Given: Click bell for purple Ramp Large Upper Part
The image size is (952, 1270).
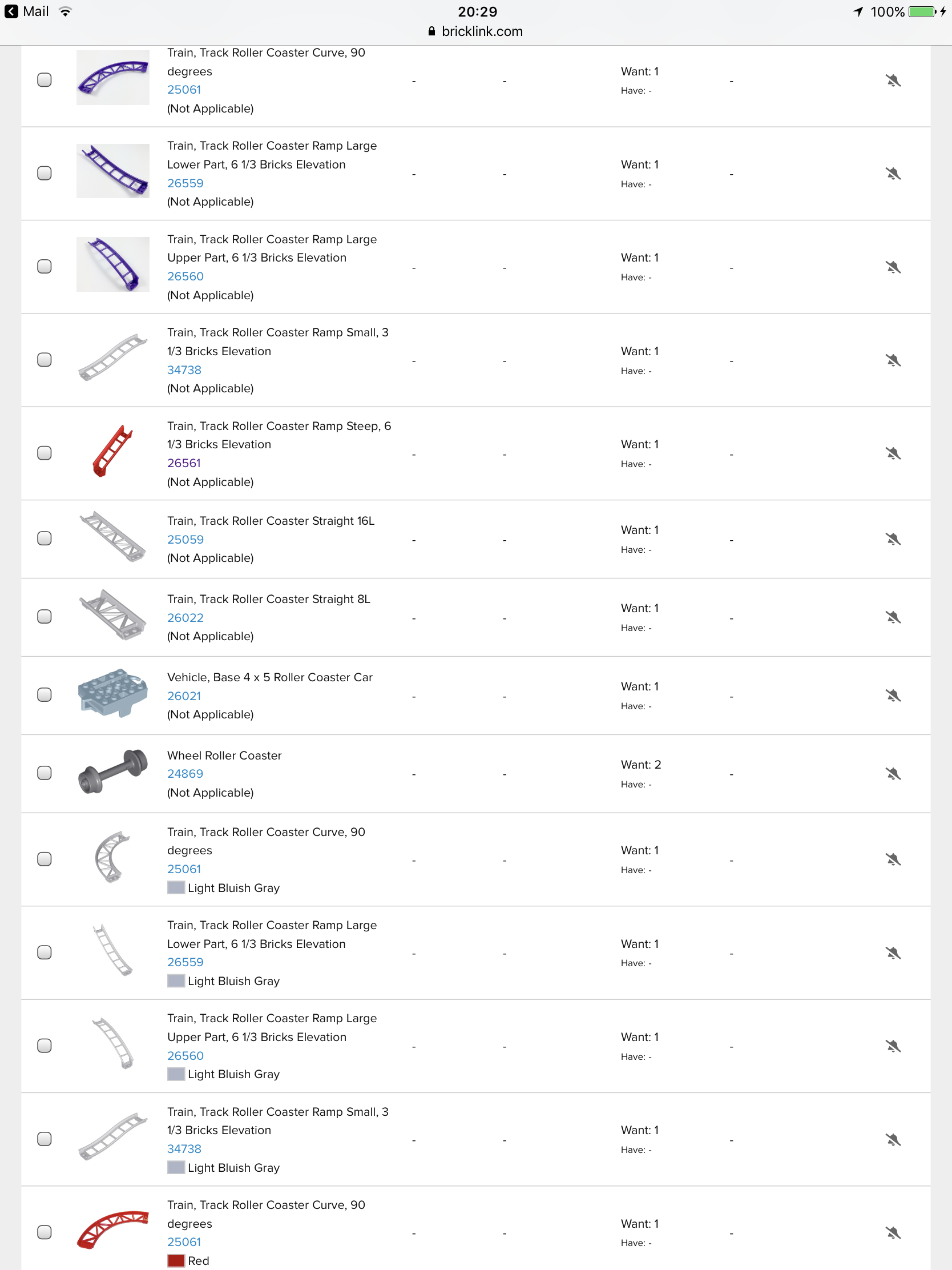Looking at the screenshot, I should 892,267.
